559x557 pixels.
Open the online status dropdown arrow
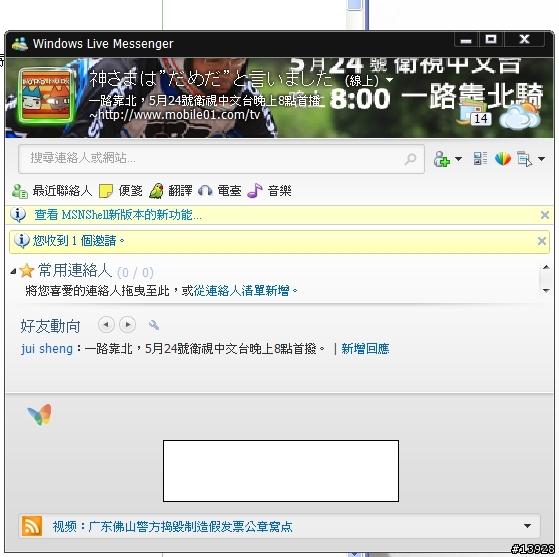390,80
